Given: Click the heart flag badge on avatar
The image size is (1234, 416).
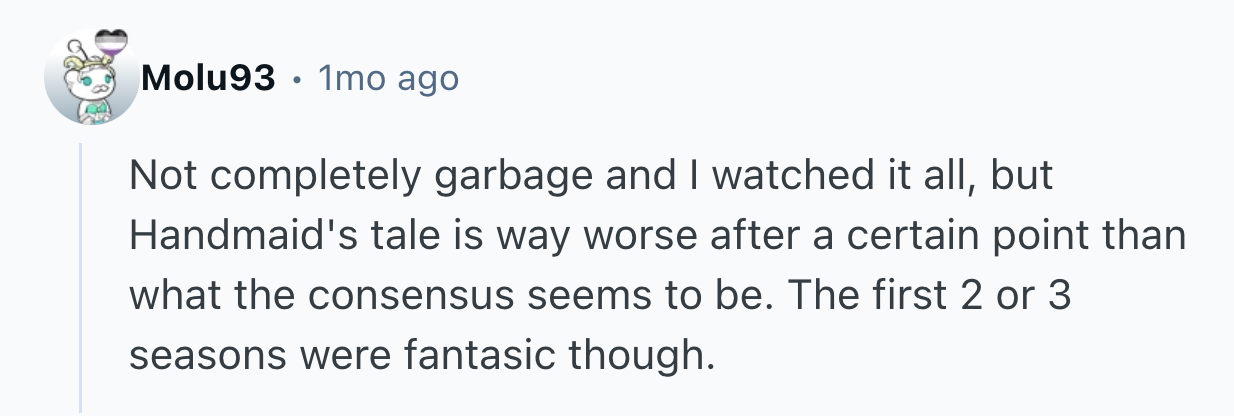Looking at the screenshot, I should (x=114, y=41).
